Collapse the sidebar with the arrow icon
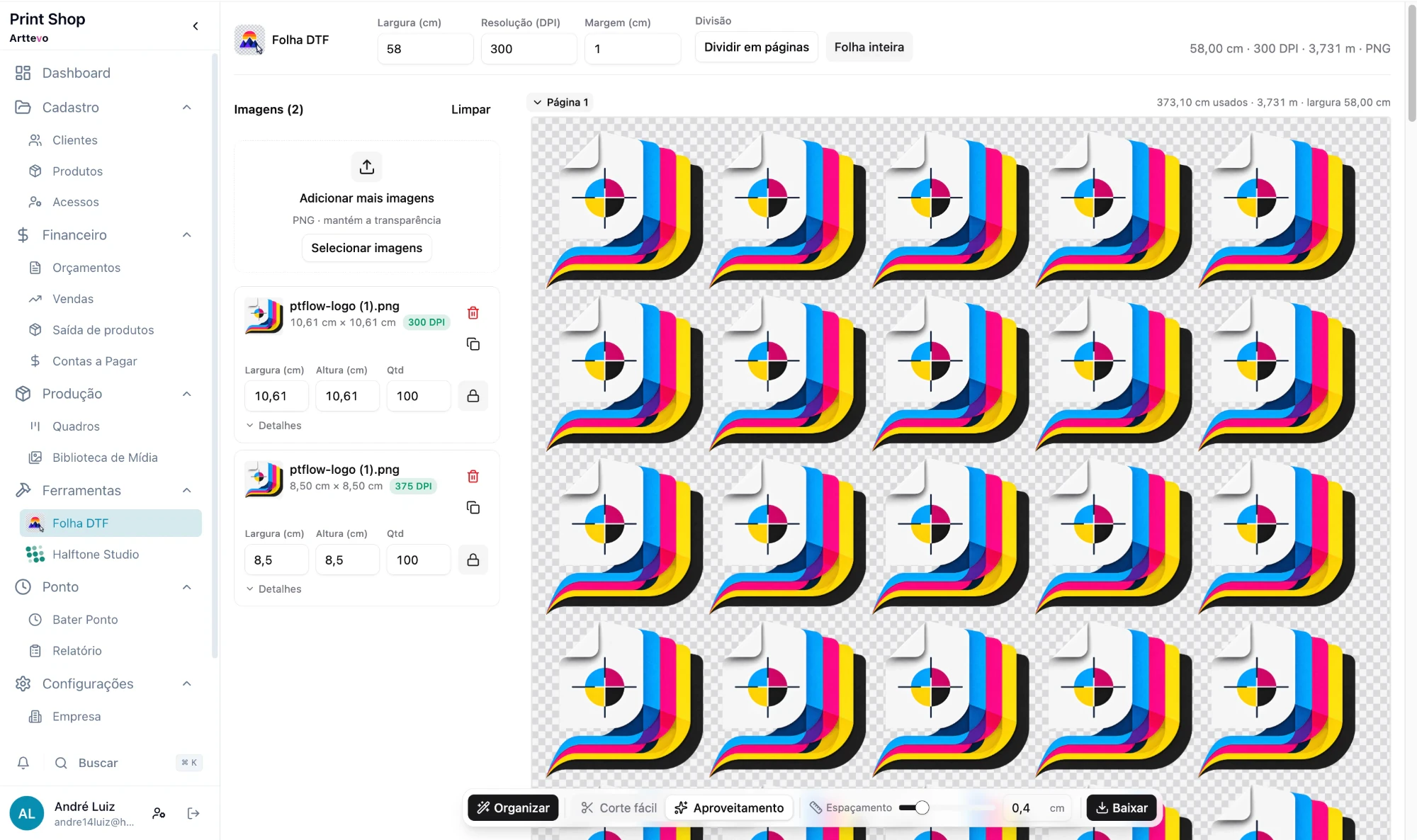This screenshot has width=1417, height=840. click(196, 27)
